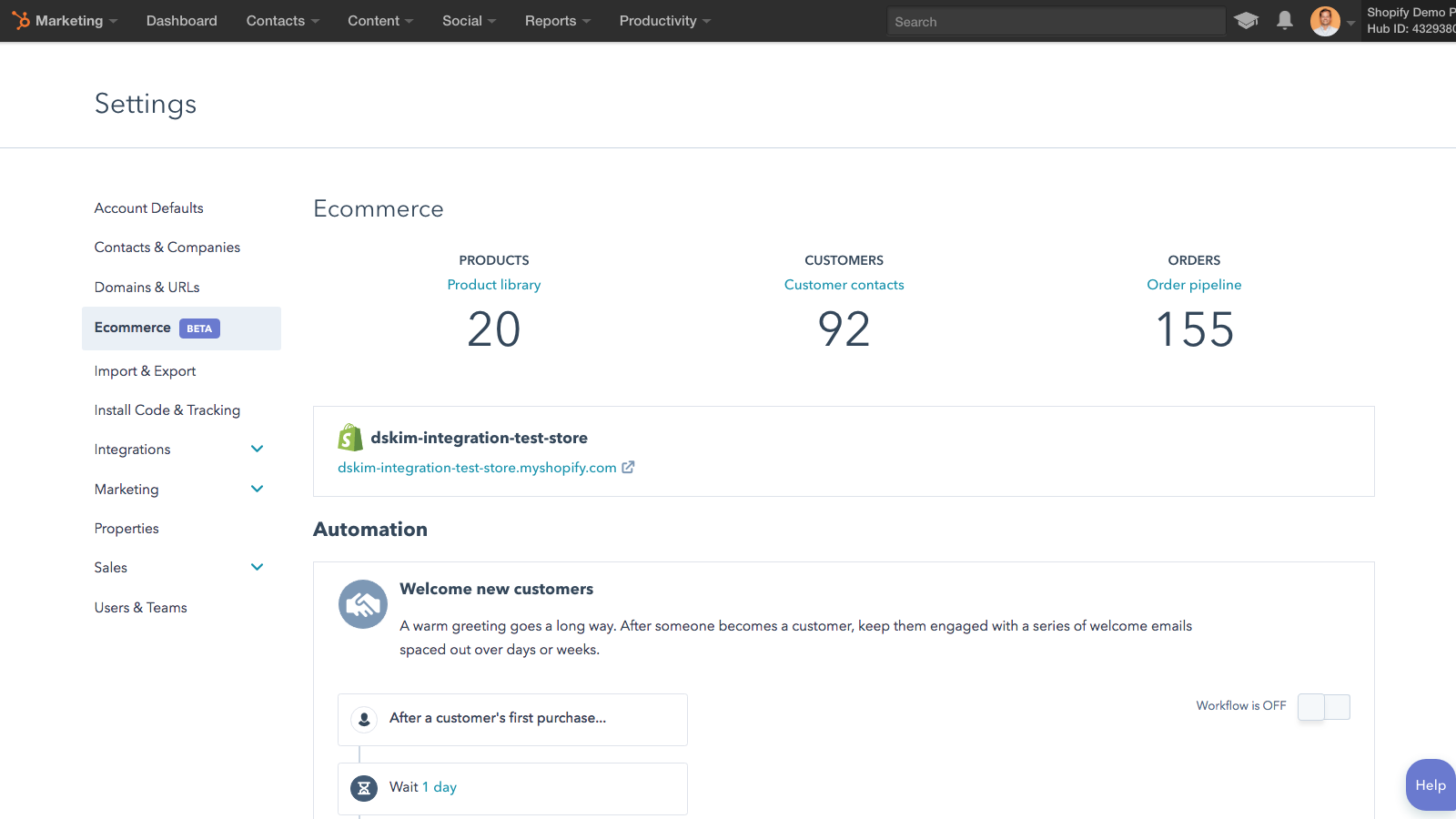
Task: Change the Wait 1 day delay link
Action: coord(440,787)
